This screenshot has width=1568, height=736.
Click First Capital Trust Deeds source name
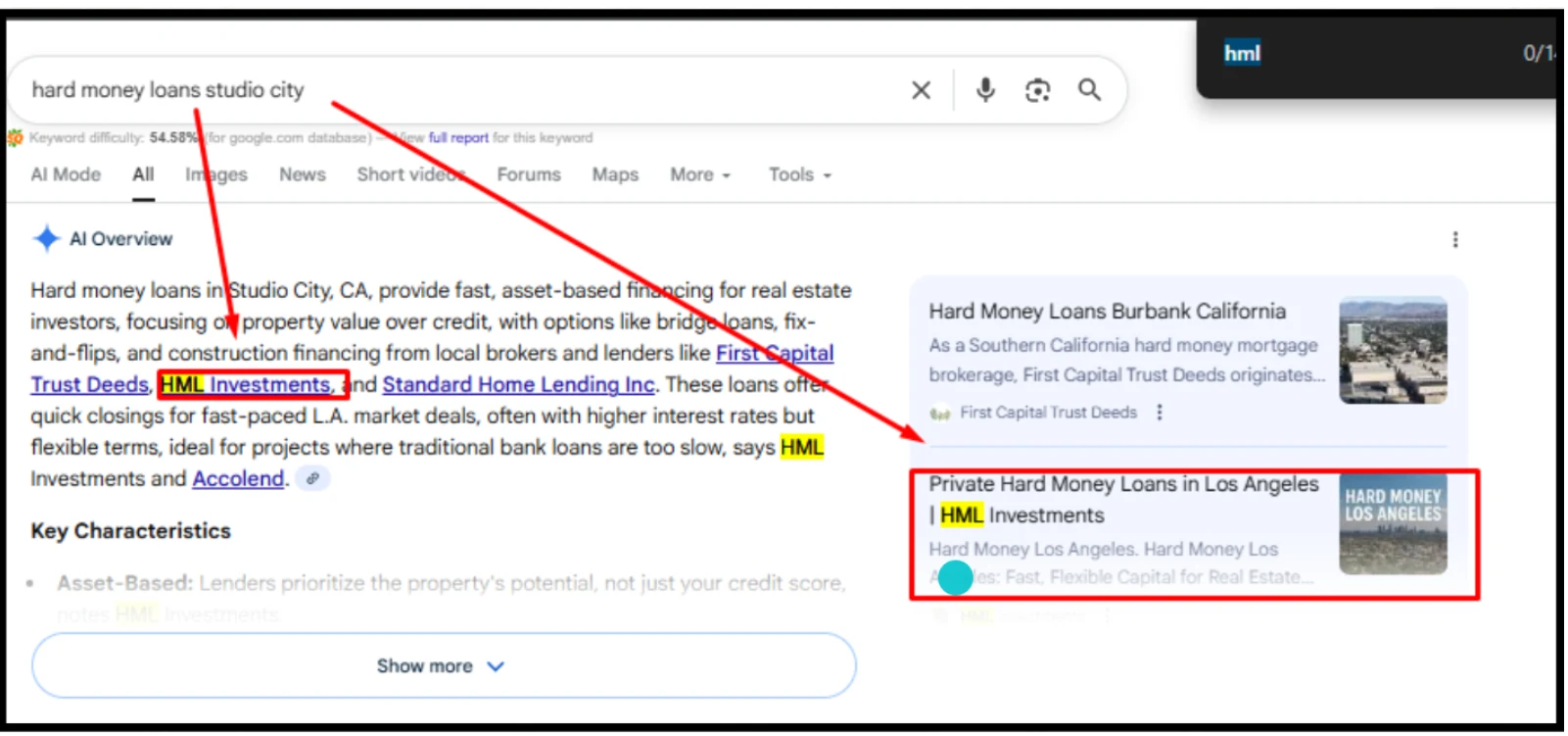coord(1048,413)
